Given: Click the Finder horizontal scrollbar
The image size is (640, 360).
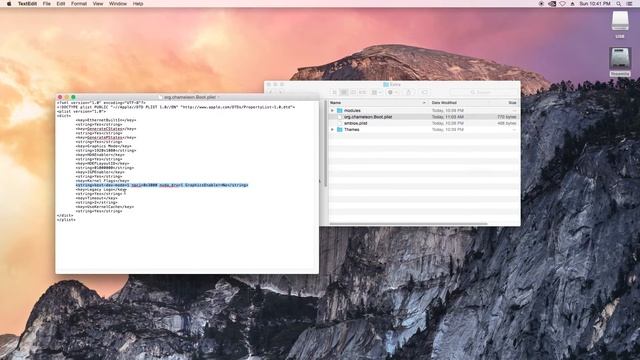Looking at the screenshot, I should pos(408,224).
